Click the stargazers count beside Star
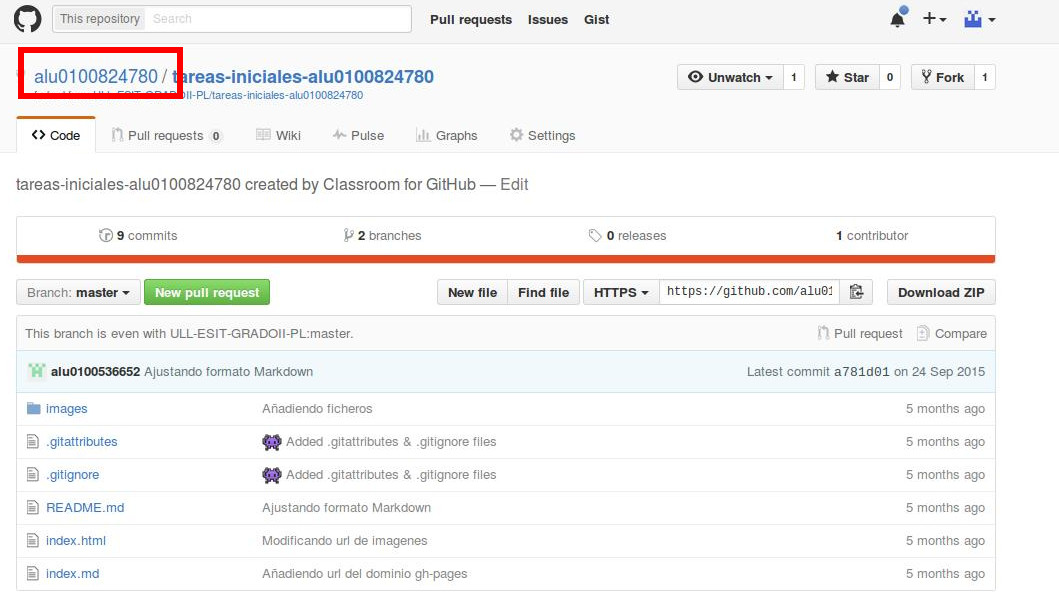This screenshot has width=1059, height=592. pos(889,77)
